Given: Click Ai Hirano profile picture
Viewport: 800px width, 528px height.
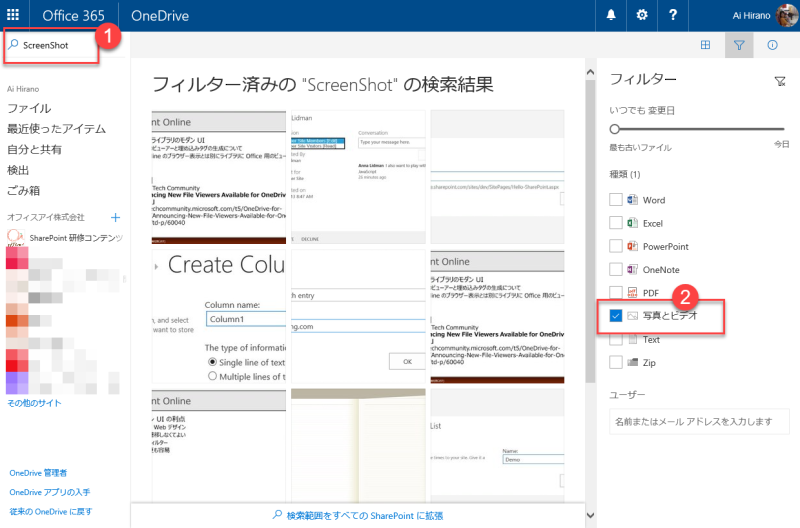Looking at the screenshot, I should [786, 15].
